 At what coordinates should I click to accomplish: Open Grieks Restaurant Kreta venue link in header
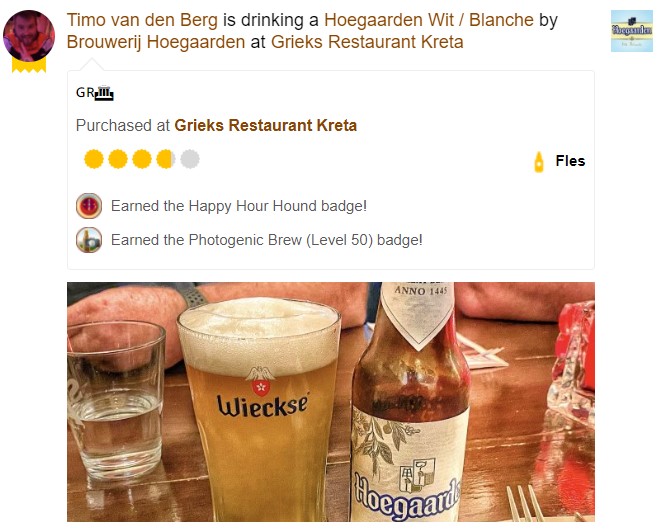click(x=367, y=42)
